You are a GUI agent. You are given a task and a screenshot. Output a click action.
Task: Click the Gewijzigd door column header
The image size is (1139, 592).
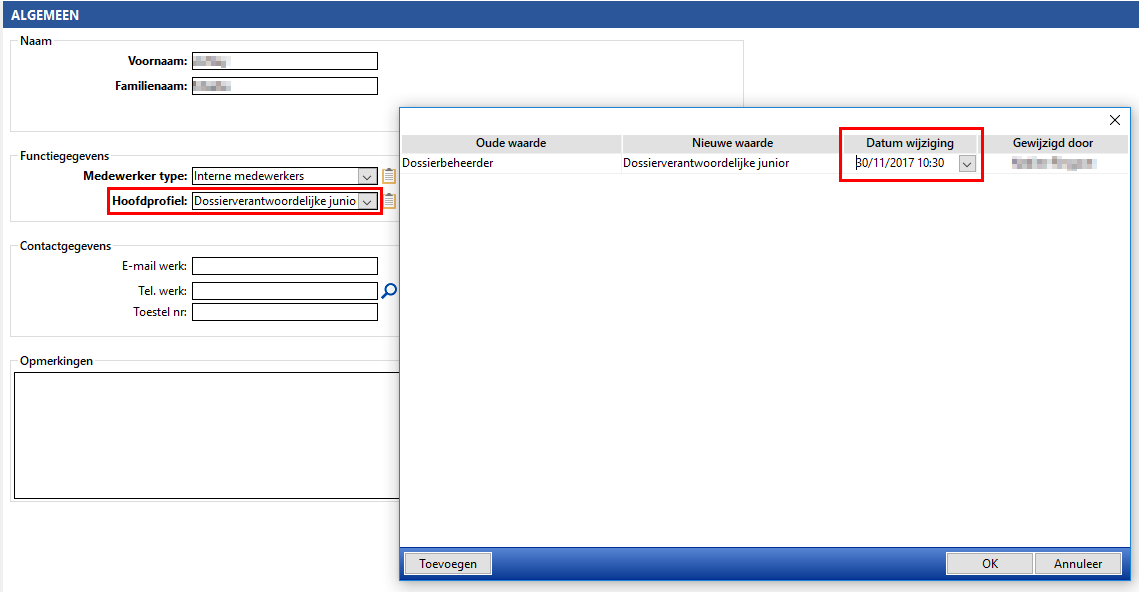click(1053, 143)
